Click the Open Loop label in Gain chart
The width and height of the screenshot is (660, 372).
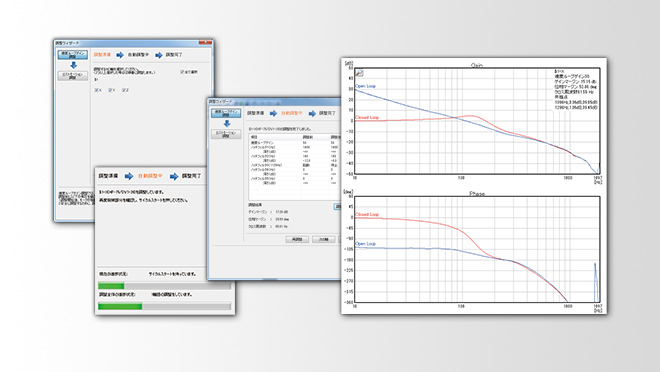point(365,86)
